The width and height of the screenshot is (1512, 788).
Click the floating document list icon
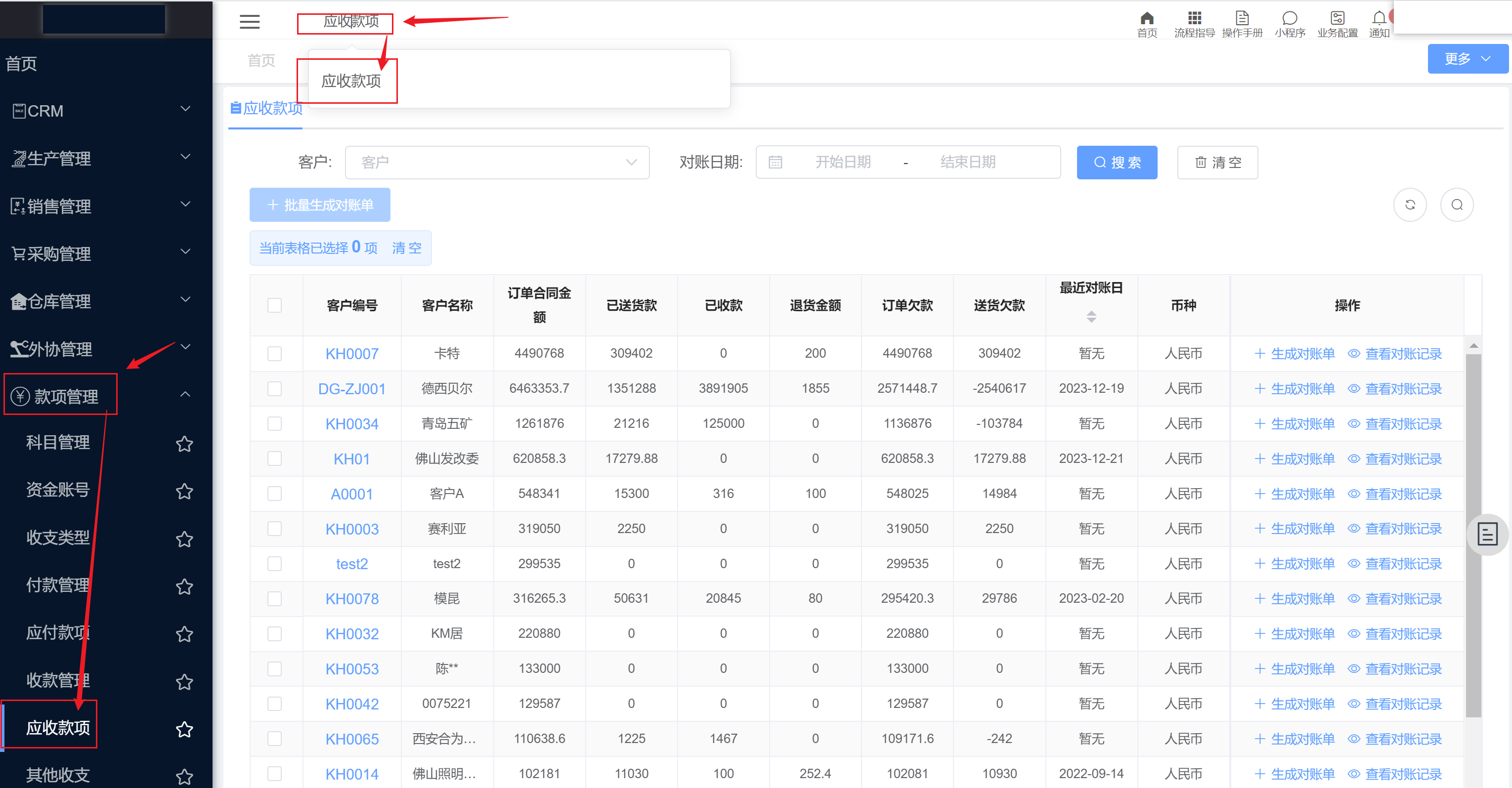pyautogui.click(x=1487, y=534)
